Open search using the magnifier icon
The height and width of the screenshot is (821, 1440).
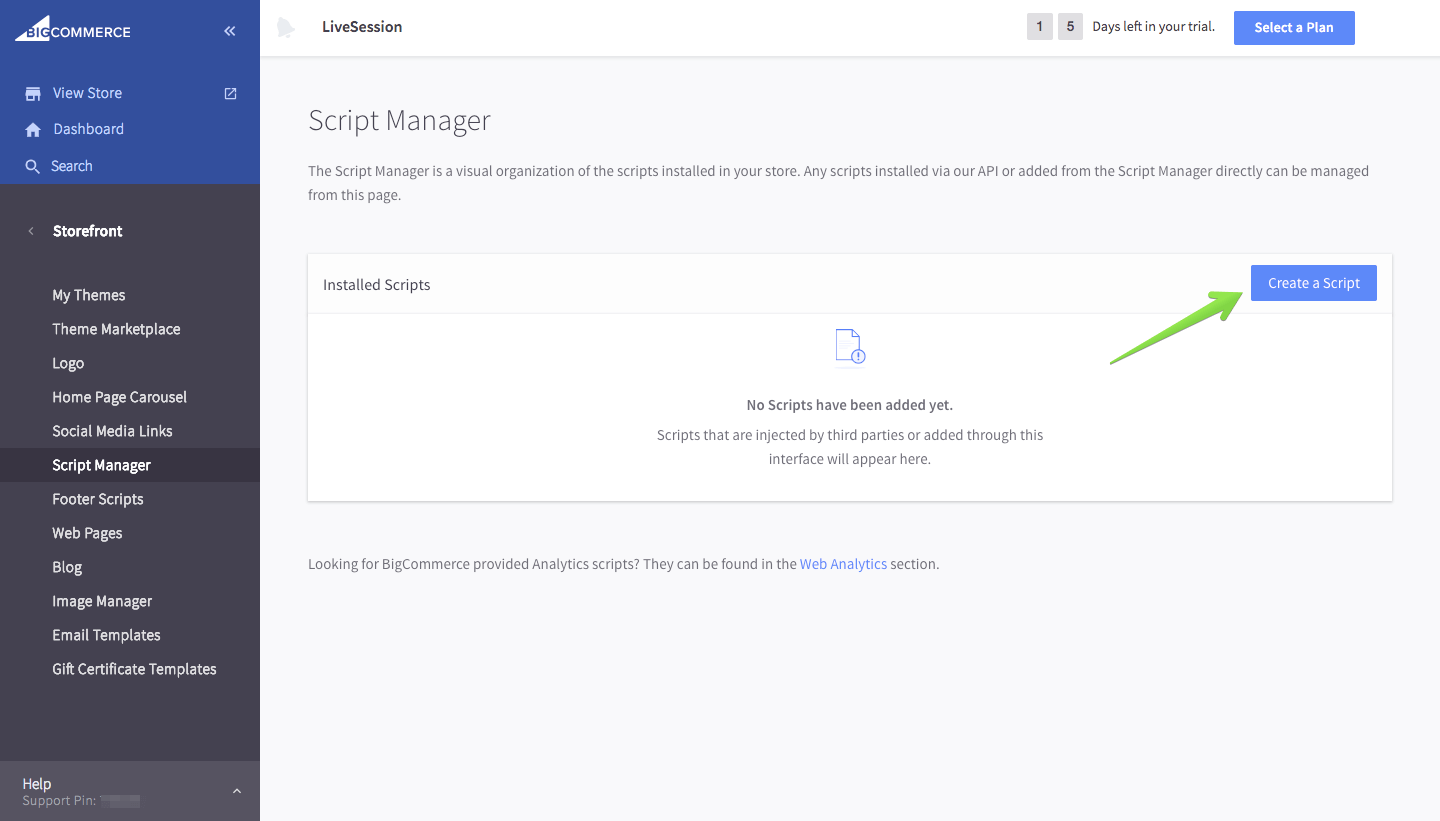point(31,165)
